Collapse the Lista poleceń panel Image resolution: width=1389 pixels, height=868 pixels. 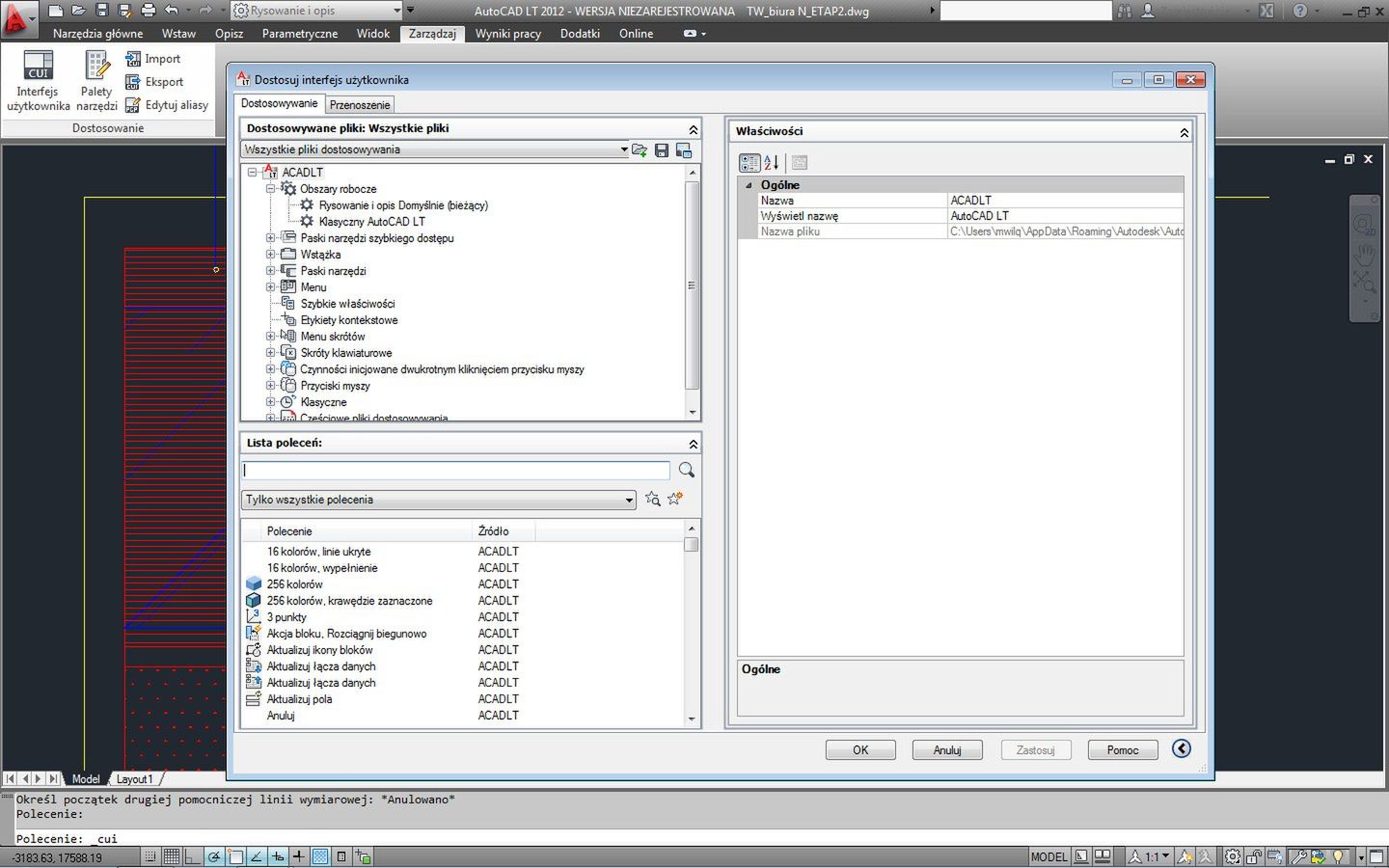click(x=693, y=444)
